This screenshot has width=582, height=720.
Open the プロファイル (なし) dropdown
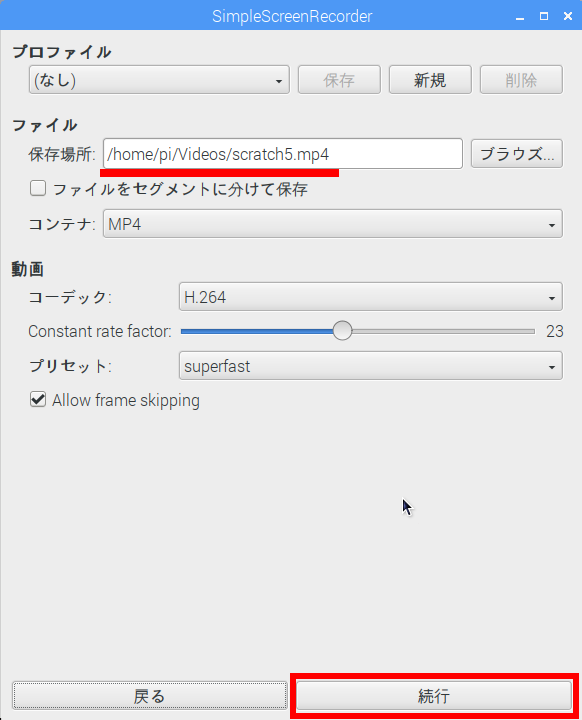pos(159,80)
